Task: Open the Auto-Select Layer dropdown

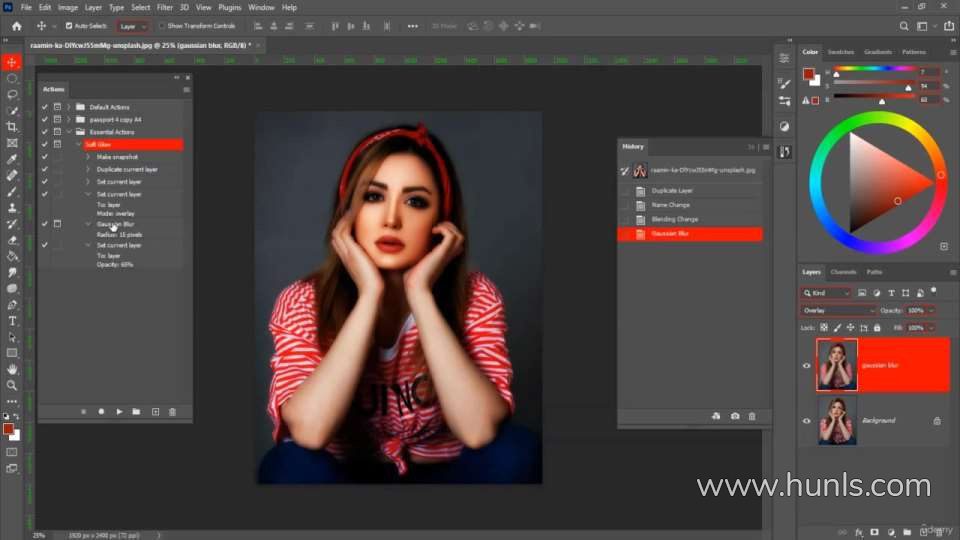Action: [x=132, y=26]
